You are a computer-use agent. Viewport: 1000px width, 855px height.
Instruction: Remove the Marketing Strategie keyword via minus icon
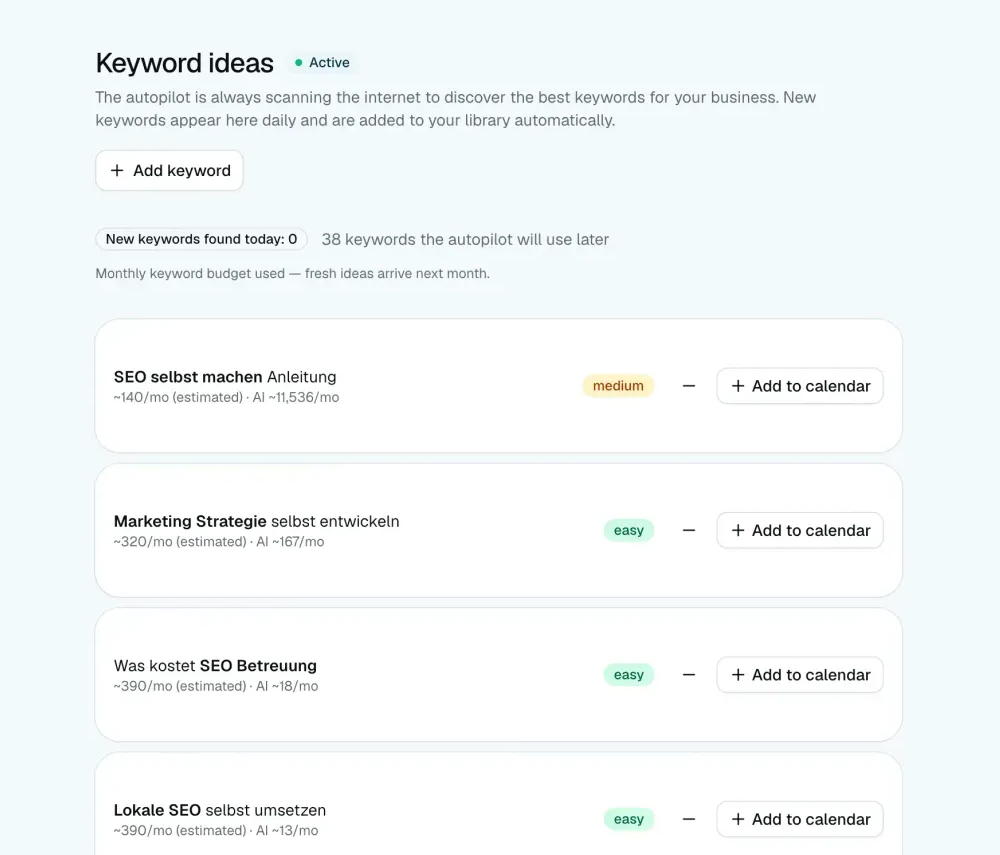(689, 530)
